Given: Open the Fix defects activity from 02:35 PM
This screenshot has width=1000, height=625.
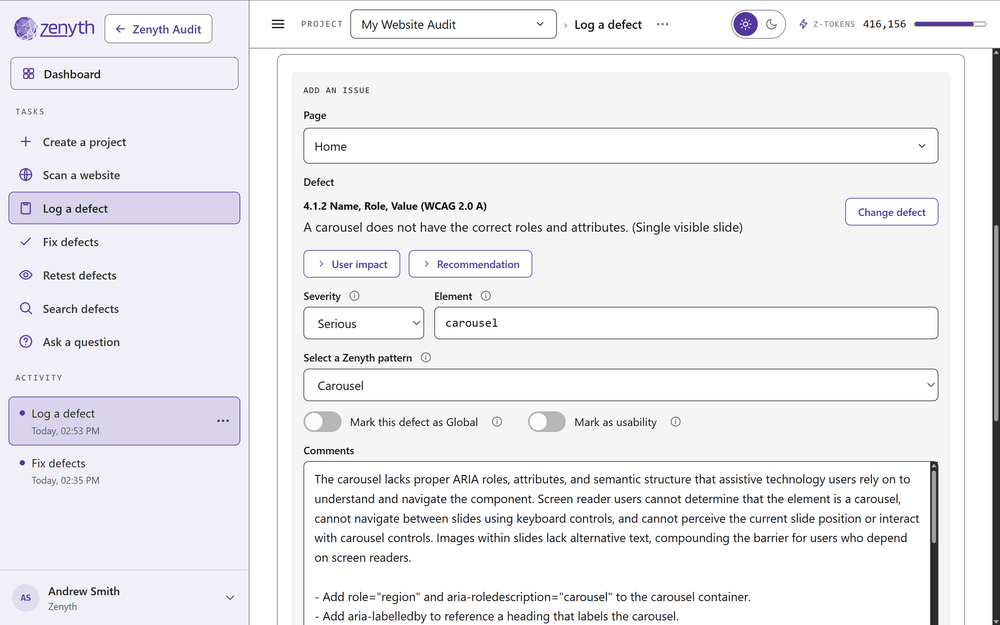Looking at the screenshot, I should tap(124, 471).
